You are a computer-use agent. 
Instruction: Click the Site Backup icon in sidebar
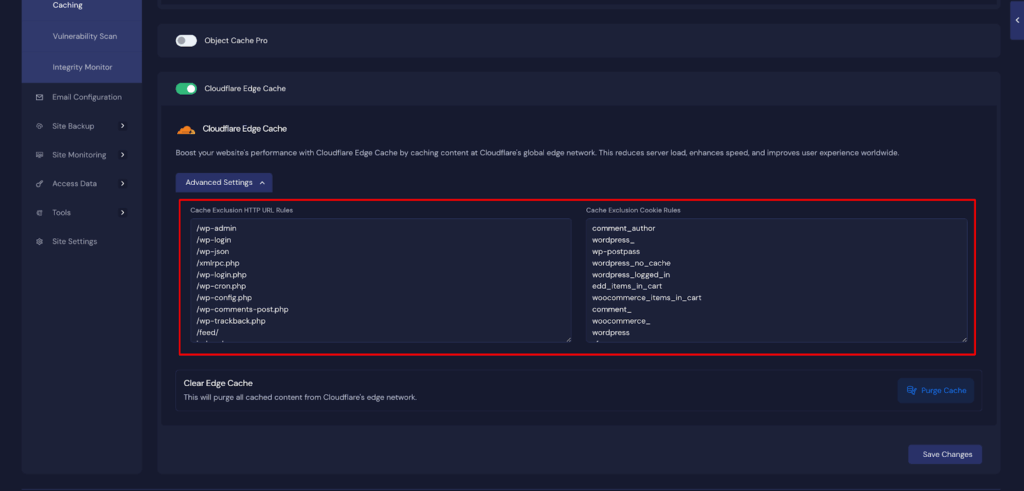click(x=39, y=126)
